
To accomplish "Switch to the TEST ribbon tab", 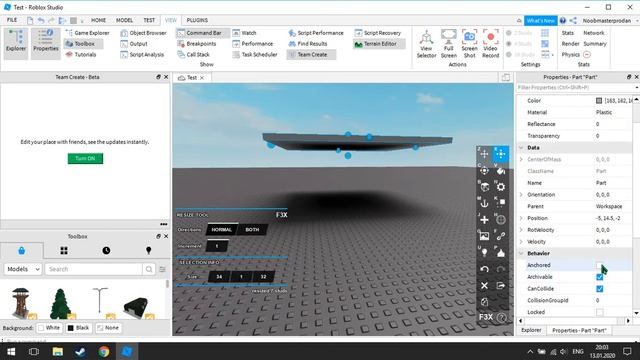I will (x=149, y=20).
